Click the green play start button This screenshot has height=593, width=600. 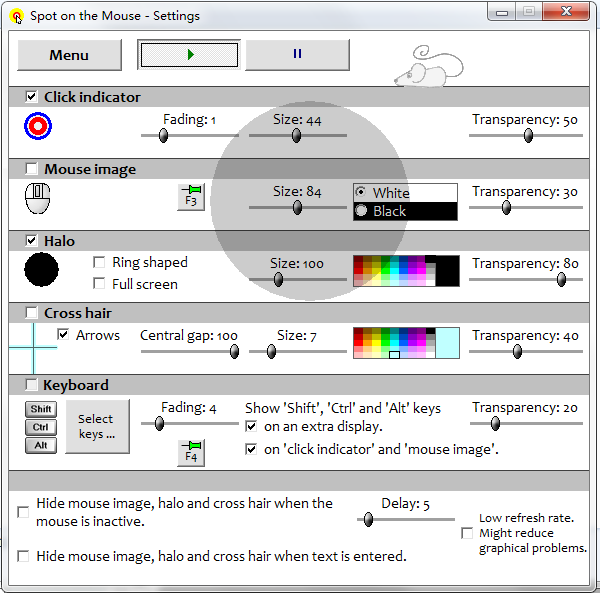click(189, 55)
